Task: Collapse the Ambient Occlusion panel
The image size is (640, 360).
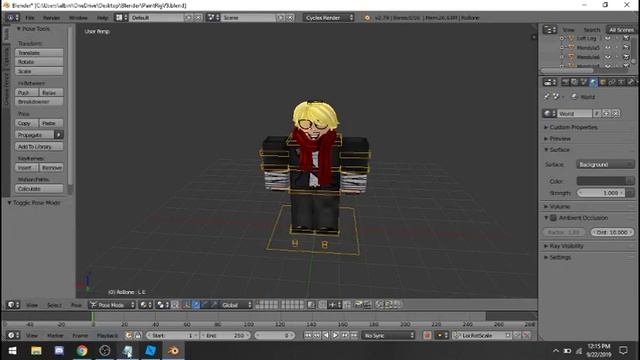Action: click(x=546, y=218)
